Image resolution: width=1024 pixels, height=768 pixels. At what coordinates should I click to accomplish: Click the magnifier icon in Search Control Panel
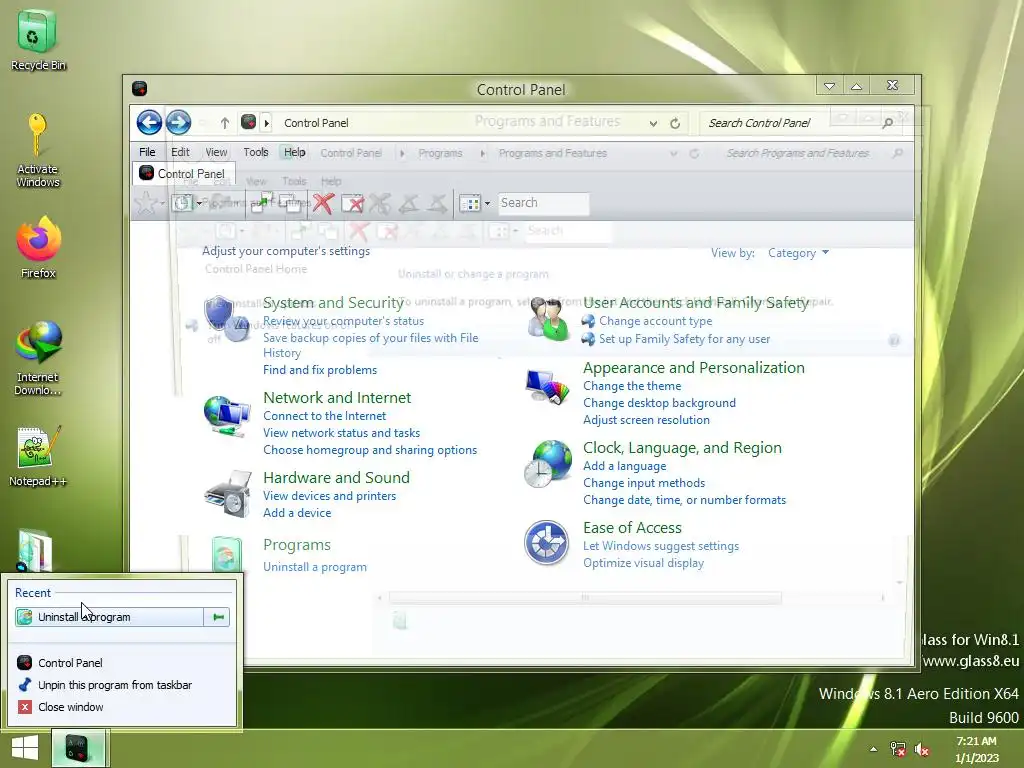pyautogui.click(x=888, y=123)
